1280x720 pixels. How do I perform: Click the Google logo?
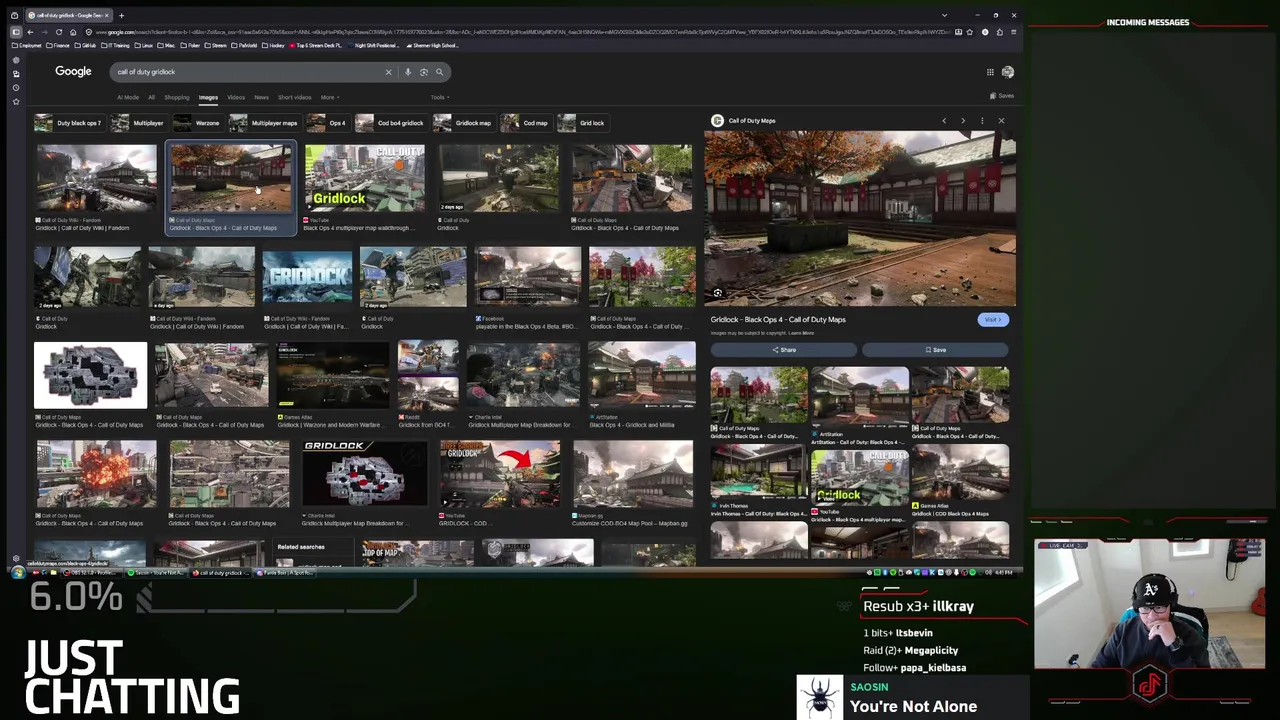click(x=73, y=71)
